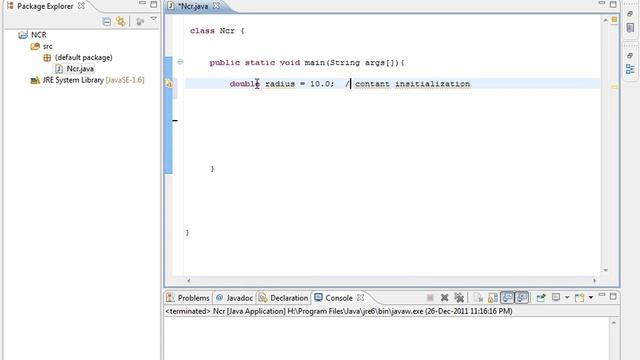640x360 pixels.
Task: Minimize the Console view panel
Action: pyautogui.click(x=602, y=295)
